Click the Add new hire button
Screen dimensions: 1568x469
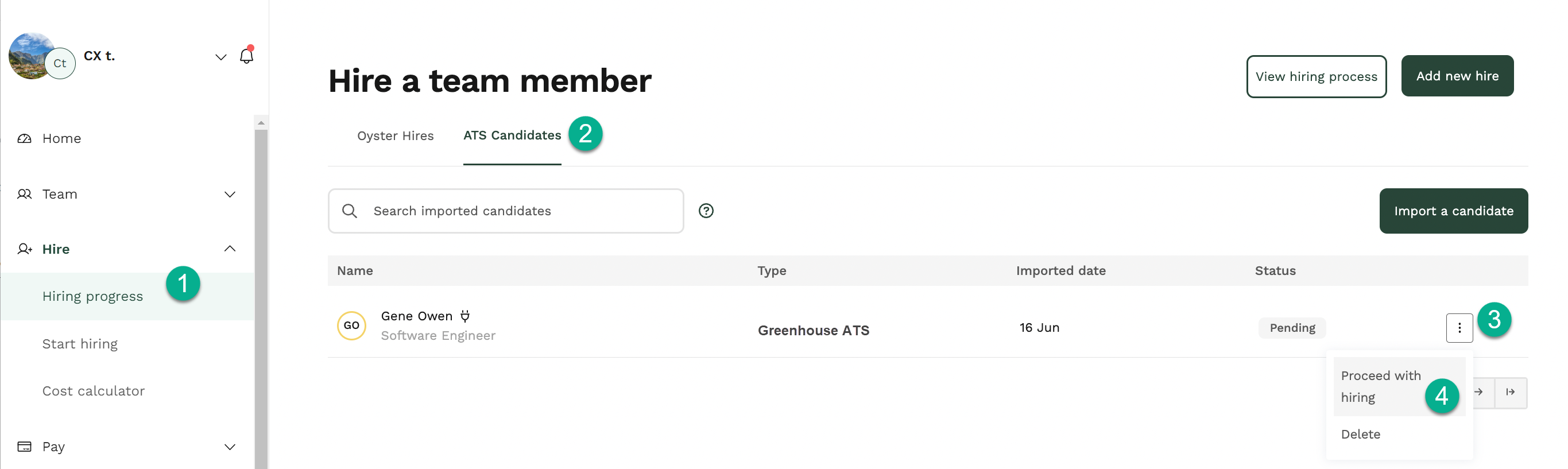(1457, 76)
